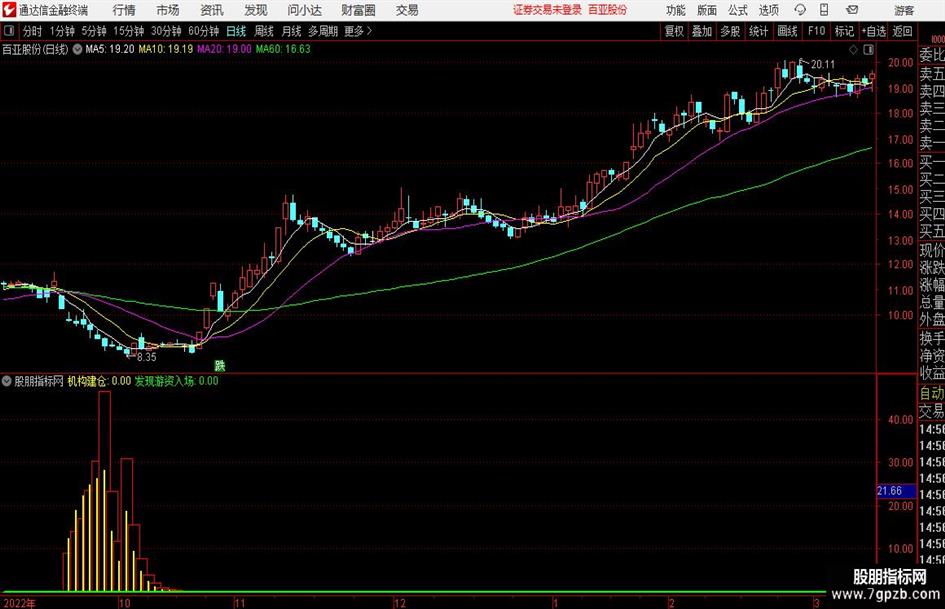Open the customer service headset icon
This screenshot has width=945, height=609.
point(800,10)
